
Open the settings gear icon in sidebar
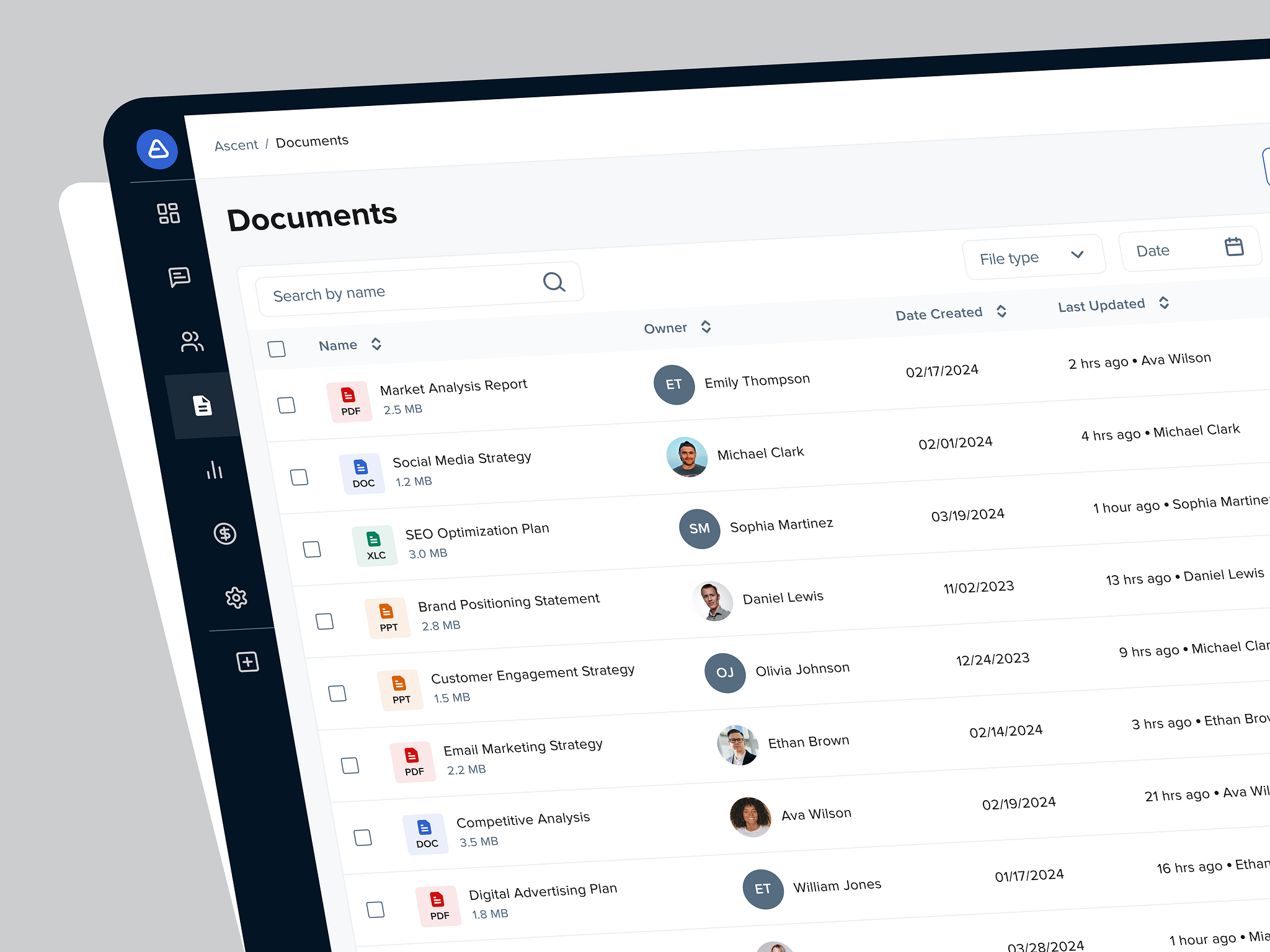236,597
